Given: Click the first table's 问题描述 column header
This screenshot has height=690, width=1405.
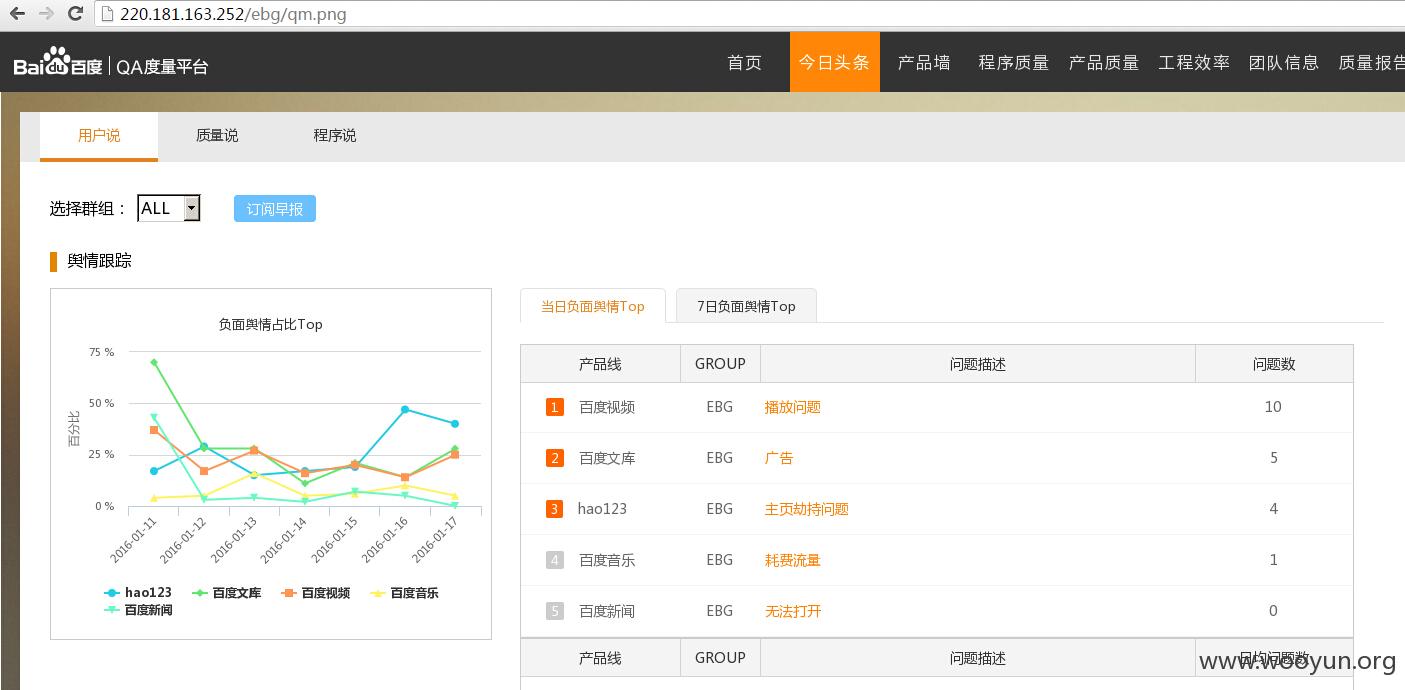Looking at the screenshot, I should (x=978, y=364).
